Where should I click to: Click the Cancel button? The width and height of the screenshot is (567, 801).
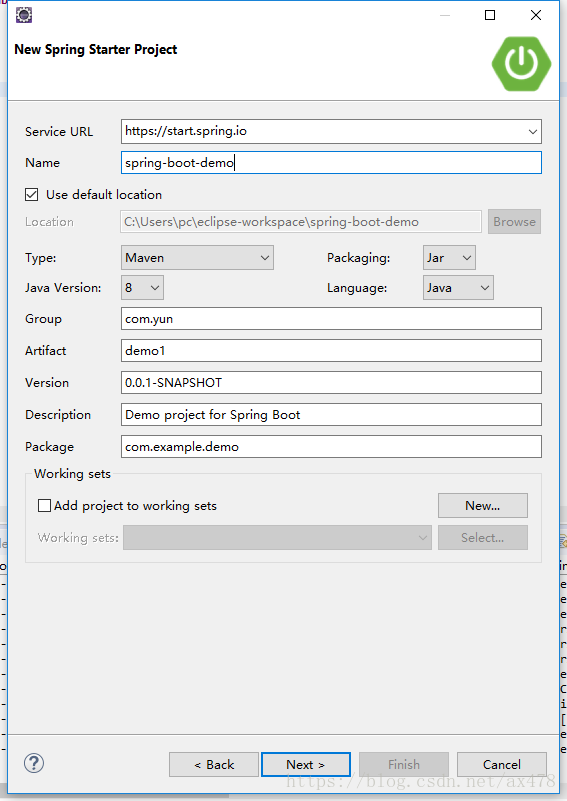pos(502,765)
